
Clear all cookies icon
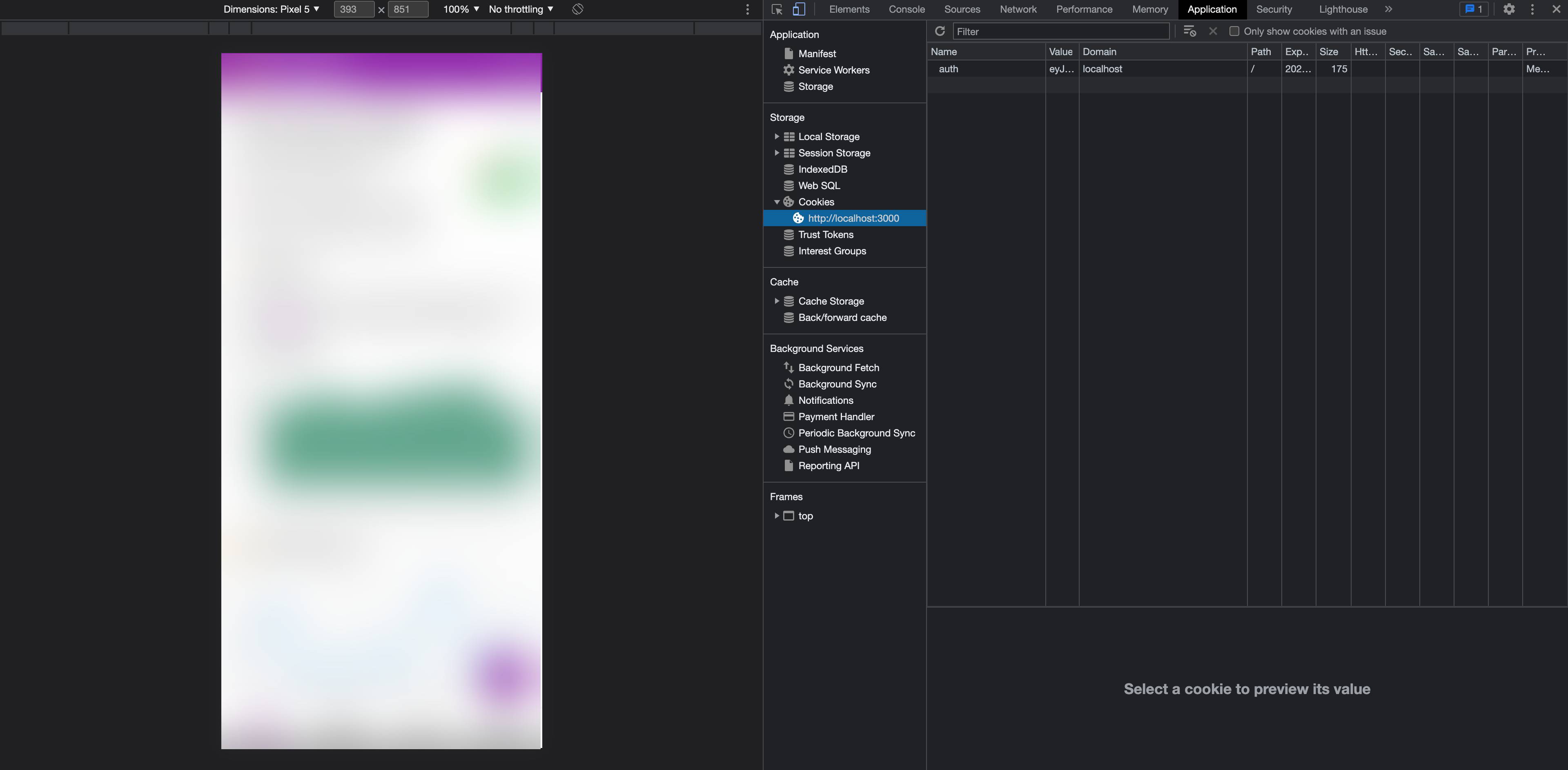click(x=1189, y=31)
